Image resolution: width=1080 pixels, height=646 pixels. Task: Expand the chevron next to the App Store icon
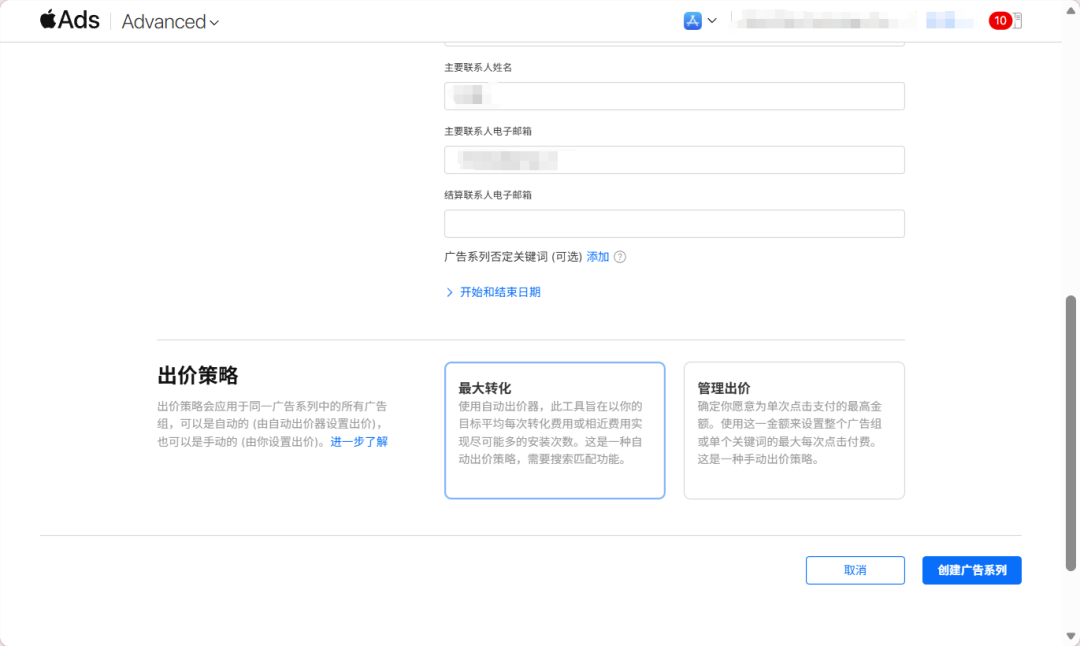point(712,21)
